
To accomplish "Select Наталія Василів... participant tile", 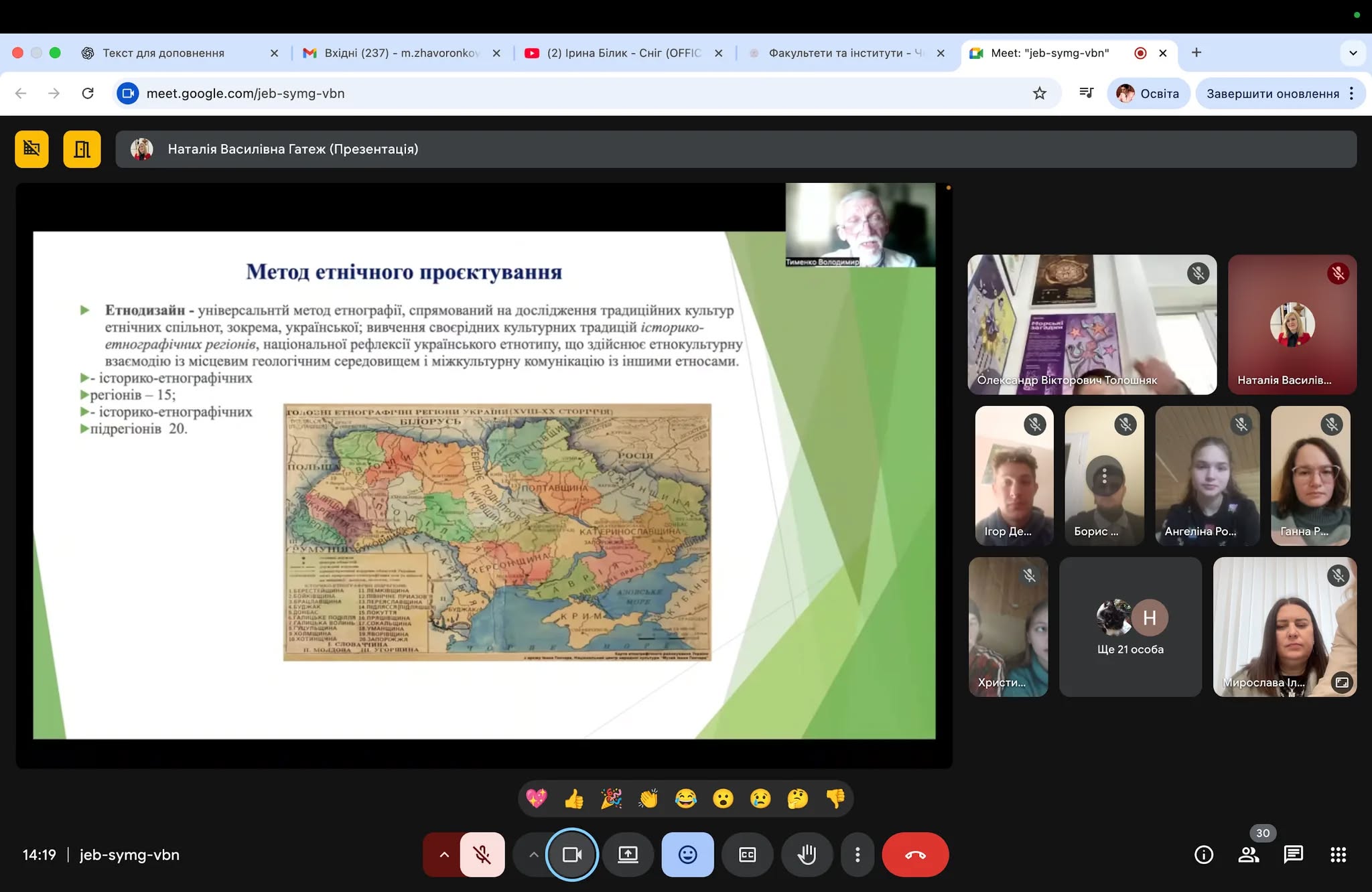I will click(x=1292, y=324).
